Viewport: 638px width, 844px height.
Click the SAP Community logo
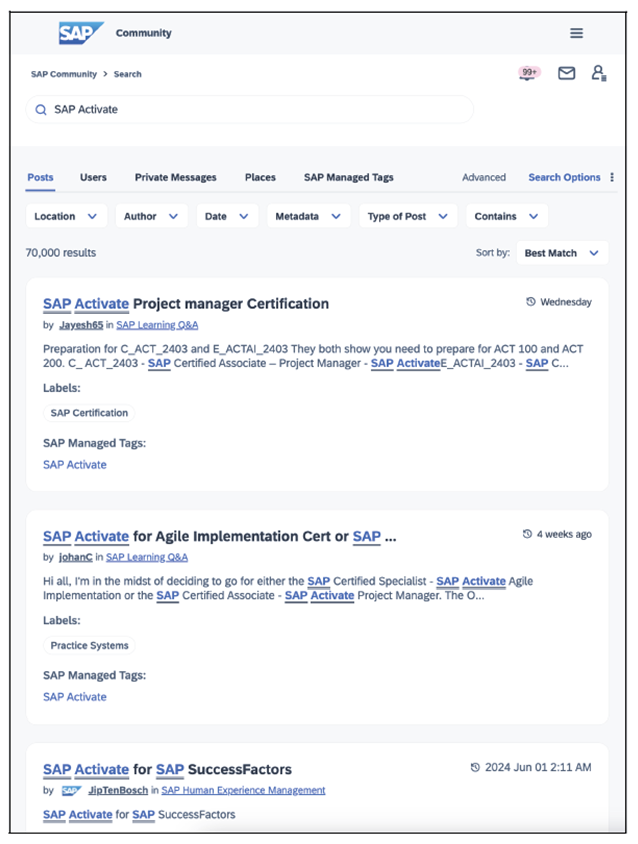pyautogui.click(x=79, y=31)
